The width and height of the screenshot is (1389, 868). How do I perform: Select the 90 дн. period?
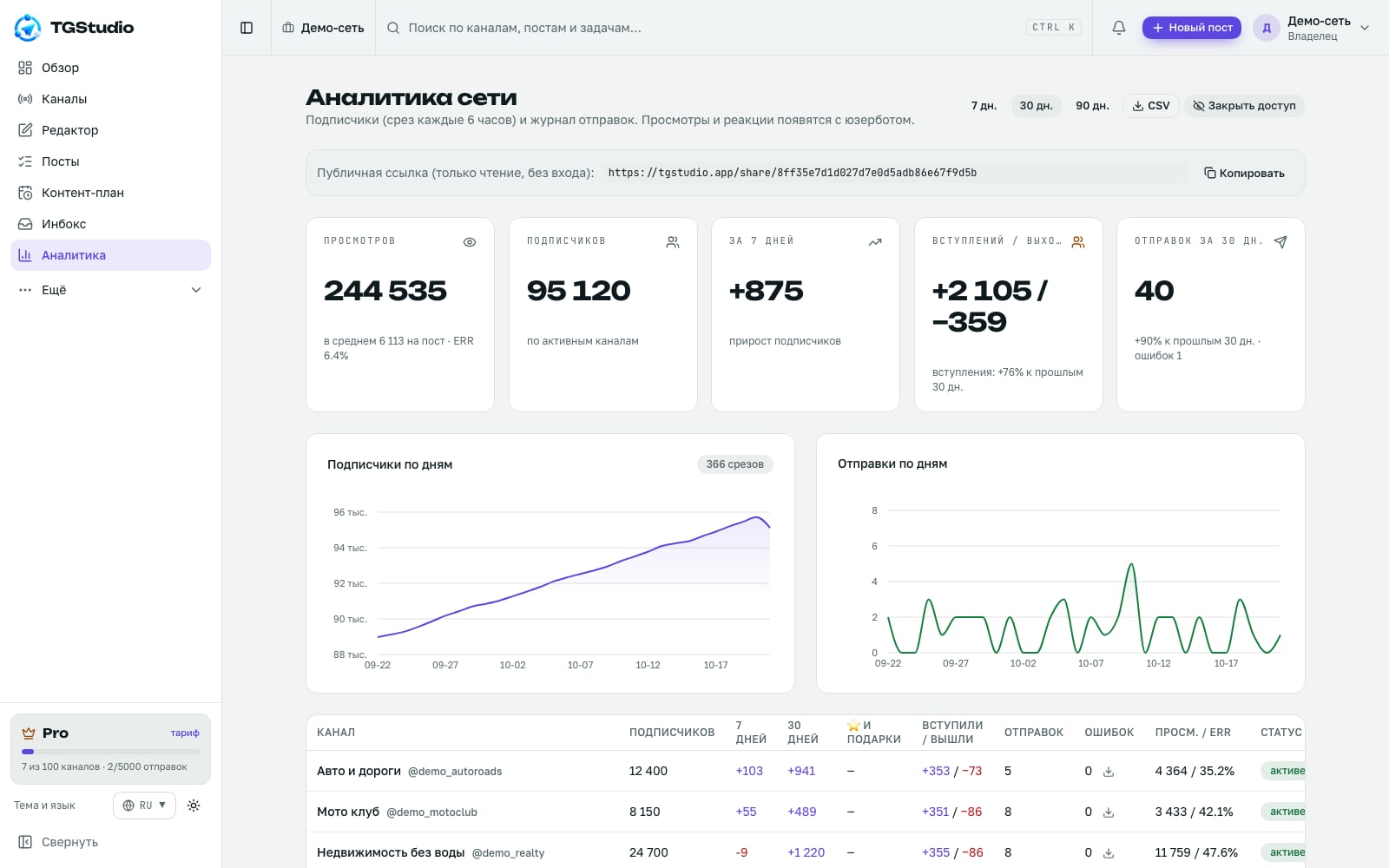pos(1092,106)
